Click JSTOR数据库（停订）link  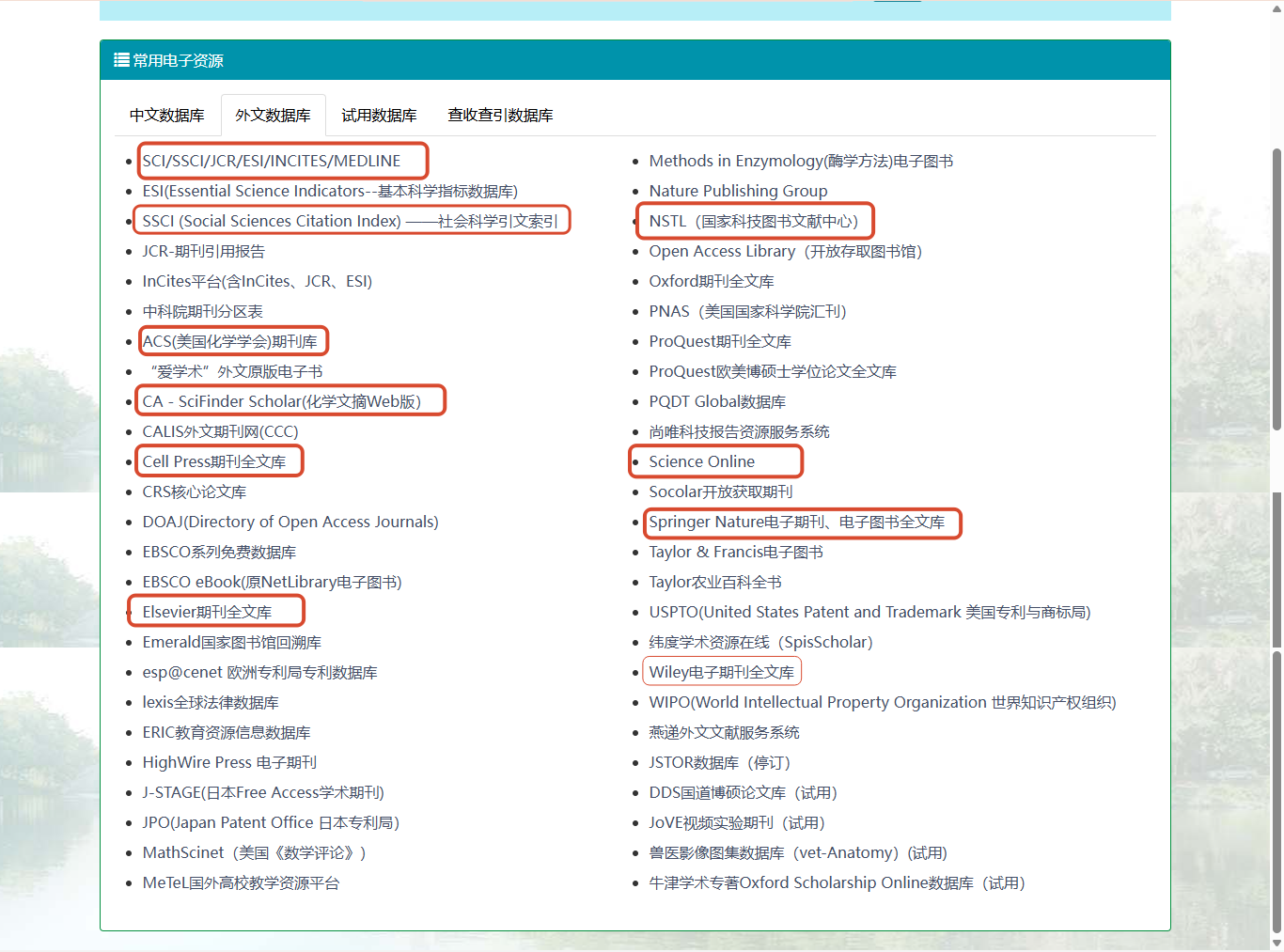coord(720,762)
